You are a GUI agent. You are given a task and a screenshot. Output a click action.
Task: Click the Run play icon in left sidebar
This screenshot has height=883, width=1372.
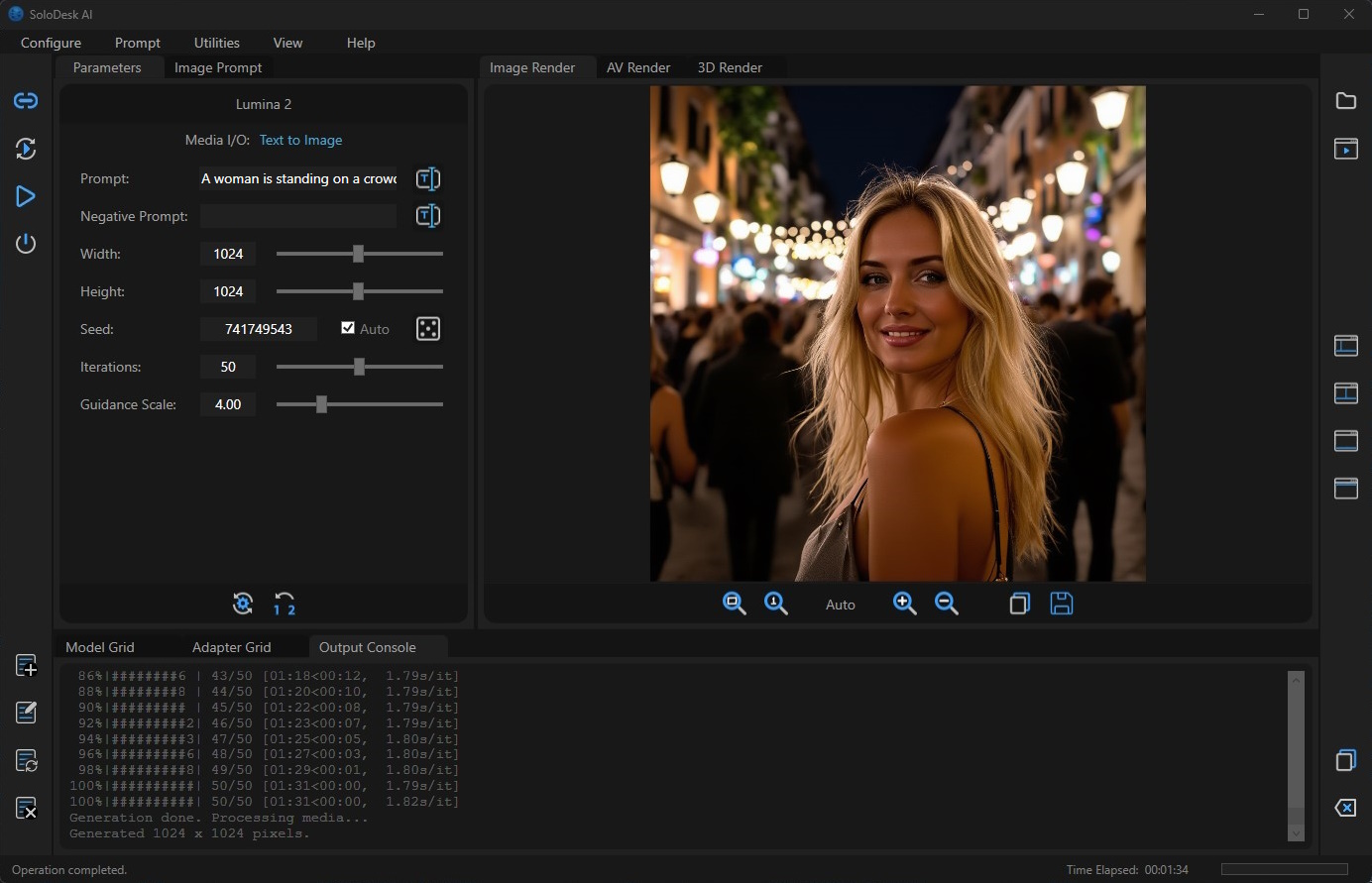[26, 196]
